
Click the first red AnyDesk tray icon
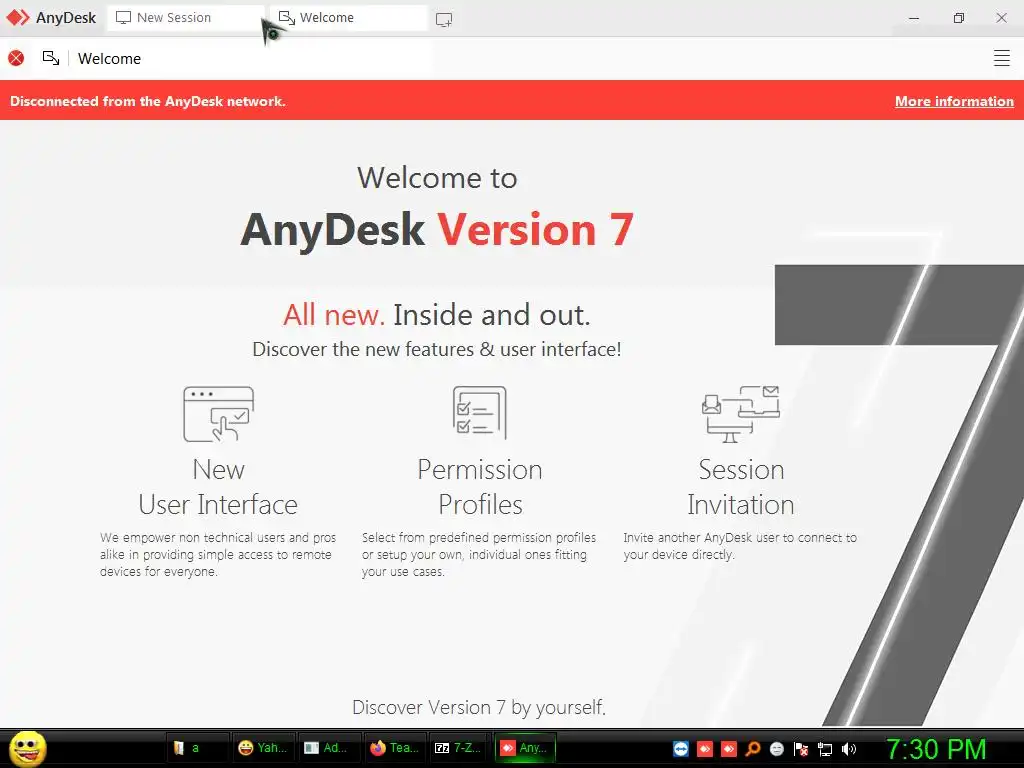705,749
